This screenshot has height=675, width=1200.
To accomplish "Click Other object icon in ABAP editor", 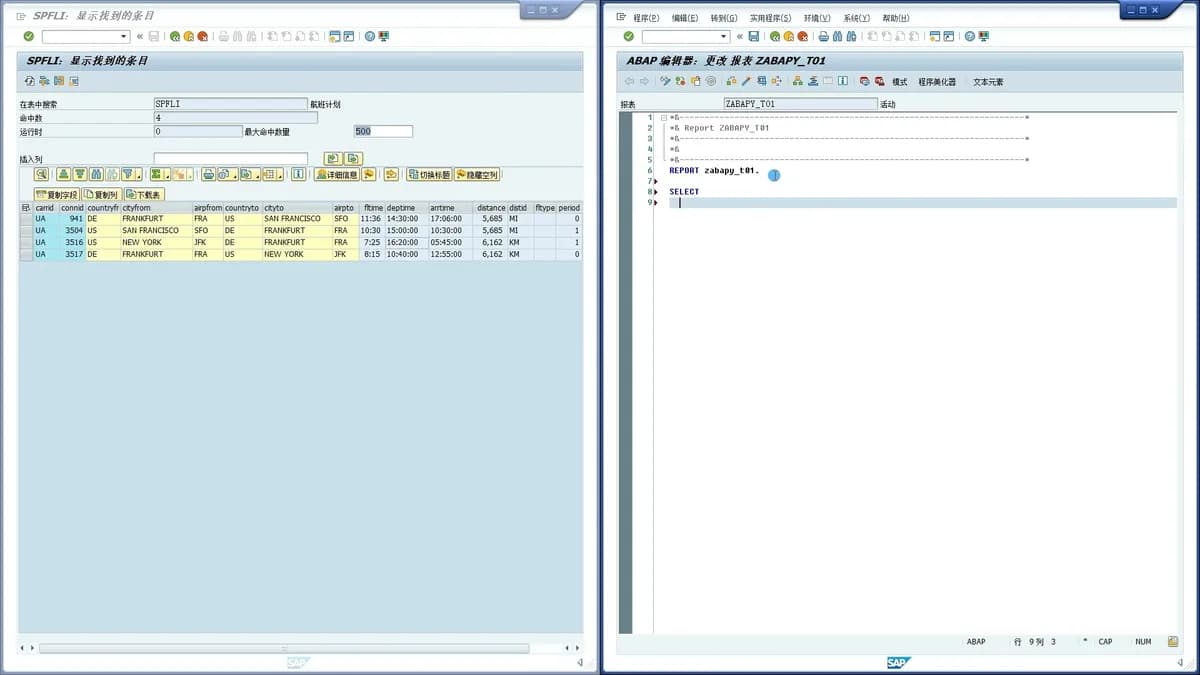I will point(695,81).
